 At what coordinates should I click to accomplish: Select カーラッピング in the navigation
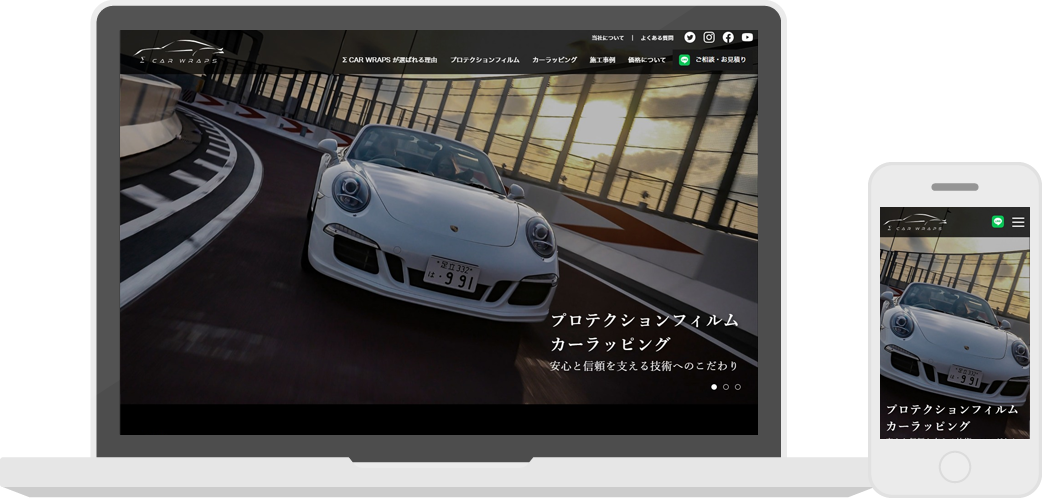tap(554, 60)
